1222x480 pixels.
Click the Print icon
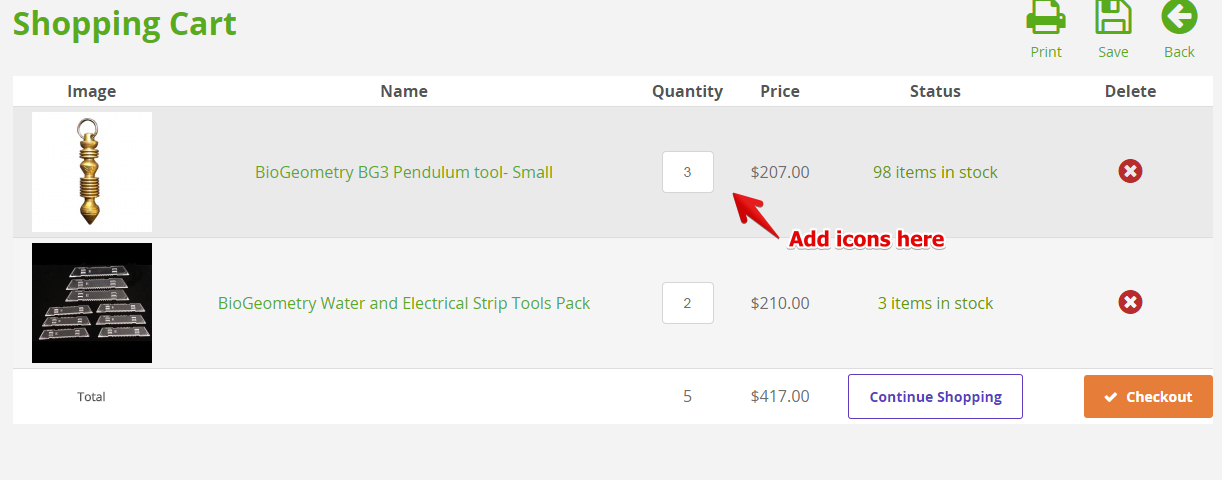click(1046, 17)
